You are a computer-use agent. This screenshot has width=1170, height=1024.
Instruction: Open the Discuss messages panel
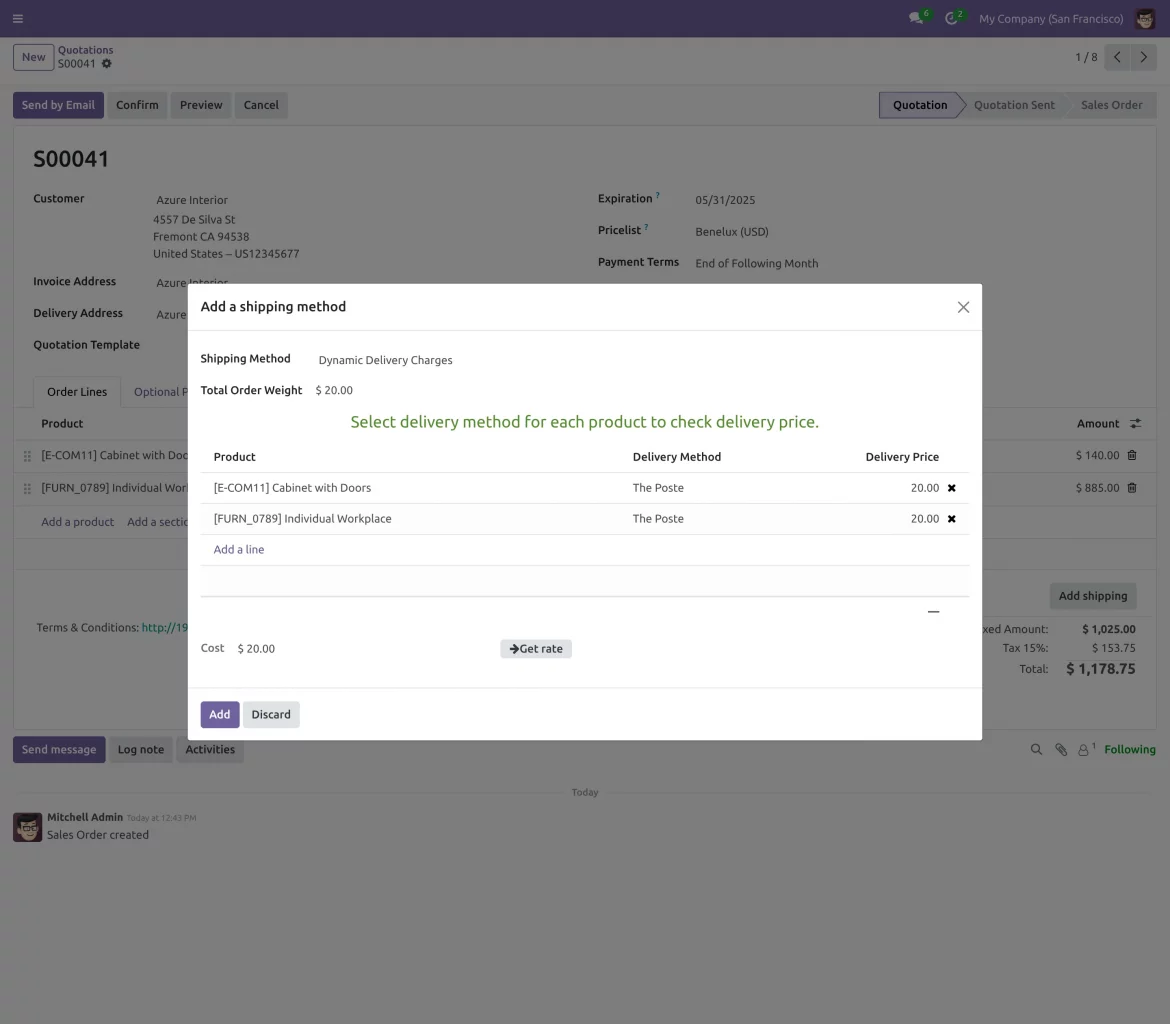(915, 18)
